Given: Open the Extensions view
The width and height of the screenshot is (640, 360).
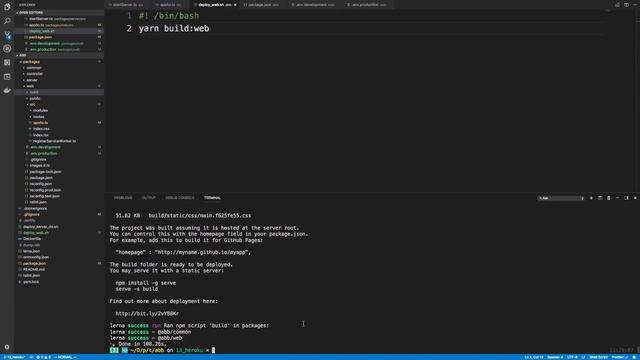Looking at the screenshot, I should click(x=7, y=62).
